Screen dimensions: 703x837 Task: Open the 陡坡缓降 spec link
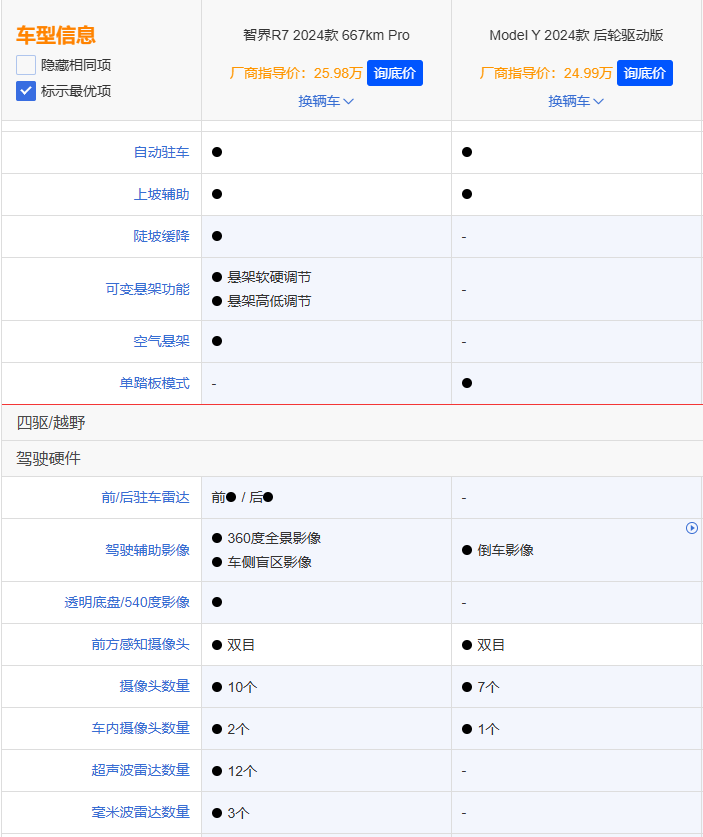click(x=161, y=236)
